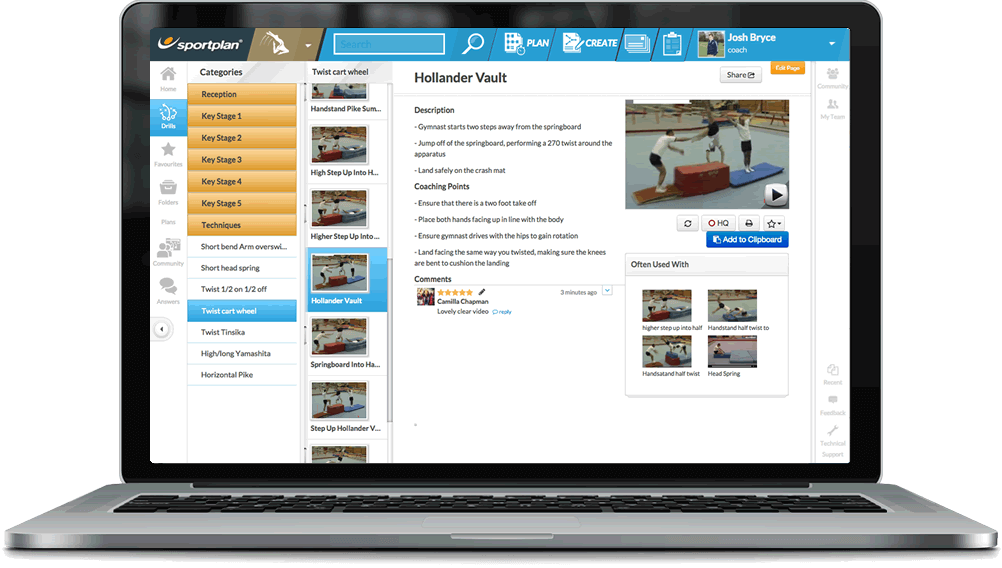This screenshot has width=1002, height=568.
Task: Open Head Spring thumbnail
Action: [732, 351]
